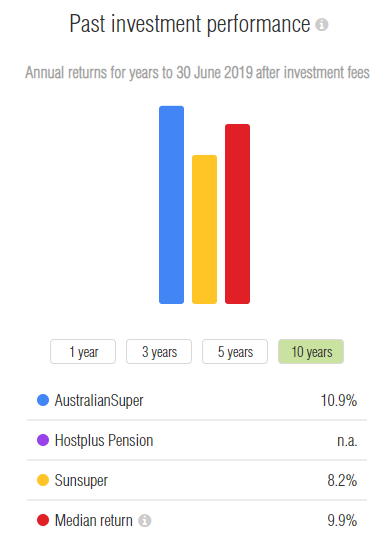This screenshot has height=542, width=370.
Task: Click the blue AustralianSuper bar
Action: (172, 205)
